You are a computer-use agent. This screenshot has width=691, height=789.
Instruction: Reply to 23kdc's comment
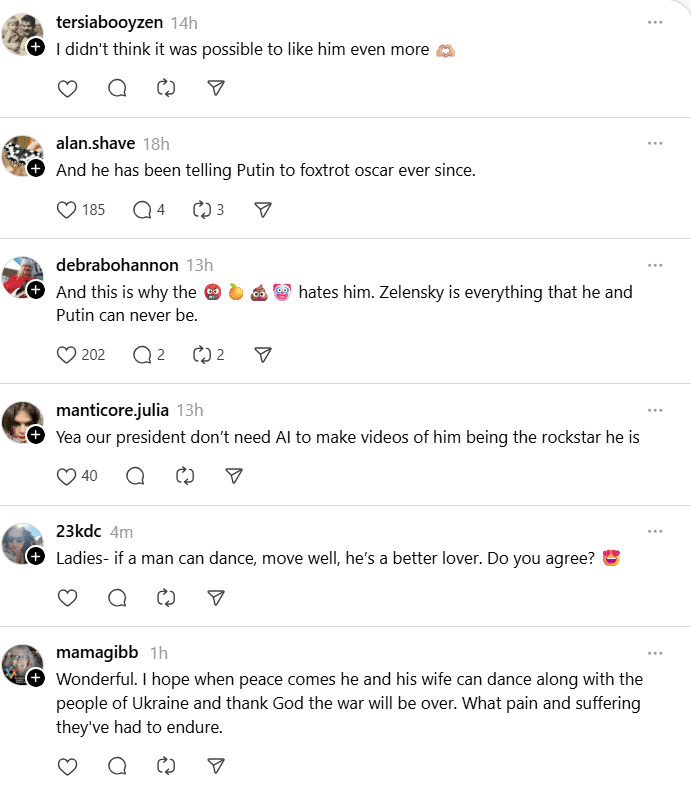click(x=117, y=598)
